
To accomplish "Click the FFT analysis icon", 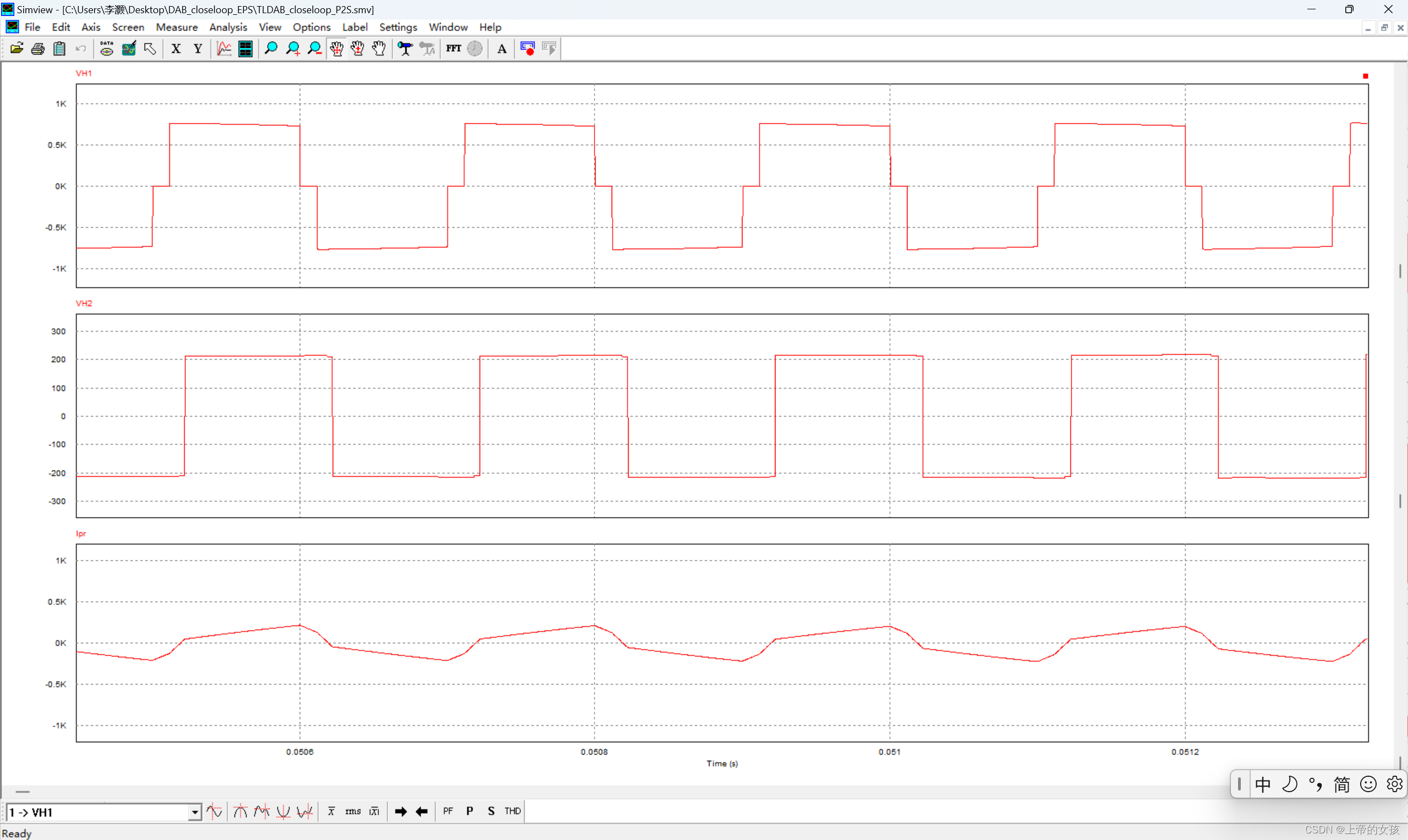I will point(453,49).
